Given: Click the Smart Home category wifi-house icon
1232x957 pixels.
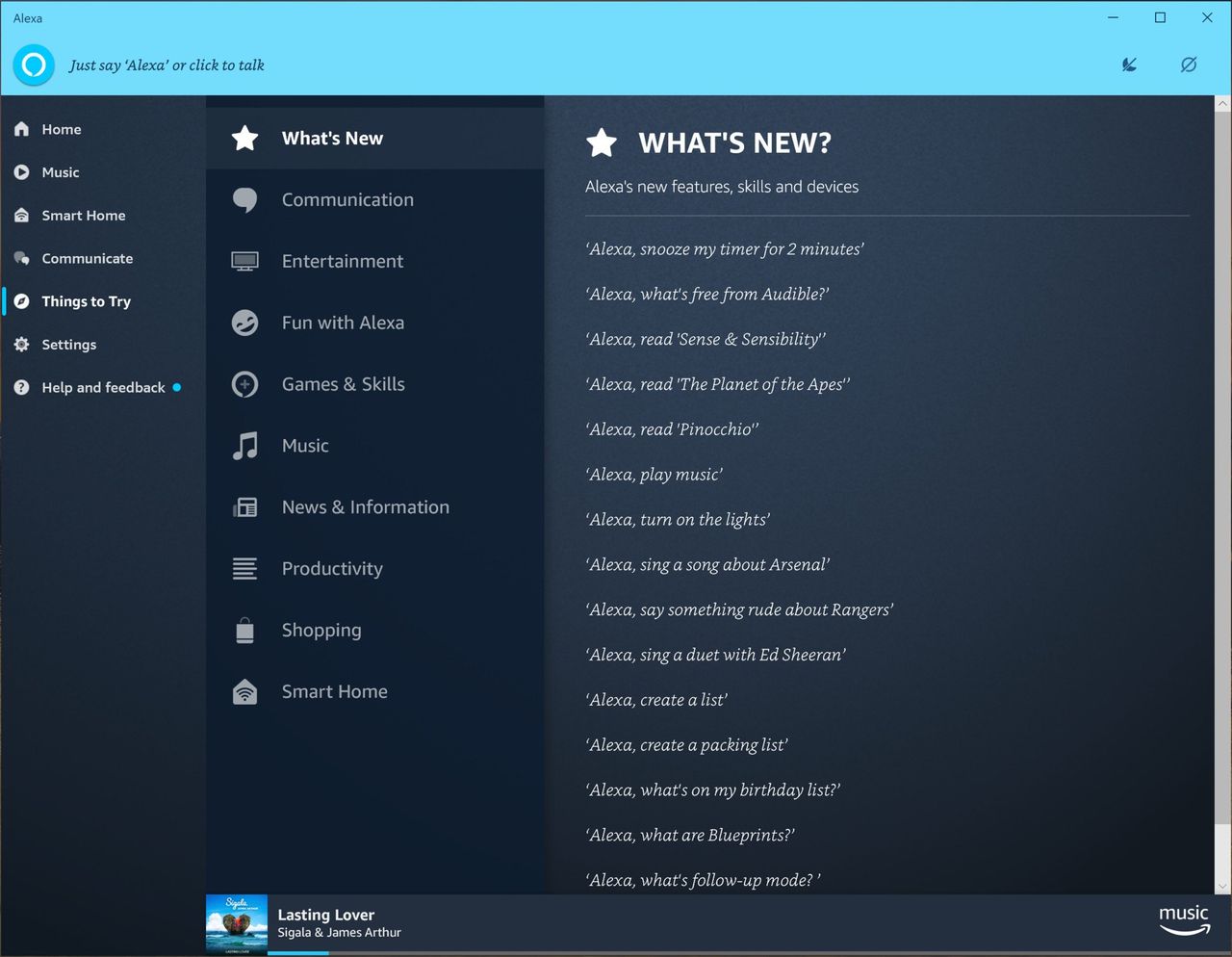Looking at the screenshot, I should click(x=244, y=691).
